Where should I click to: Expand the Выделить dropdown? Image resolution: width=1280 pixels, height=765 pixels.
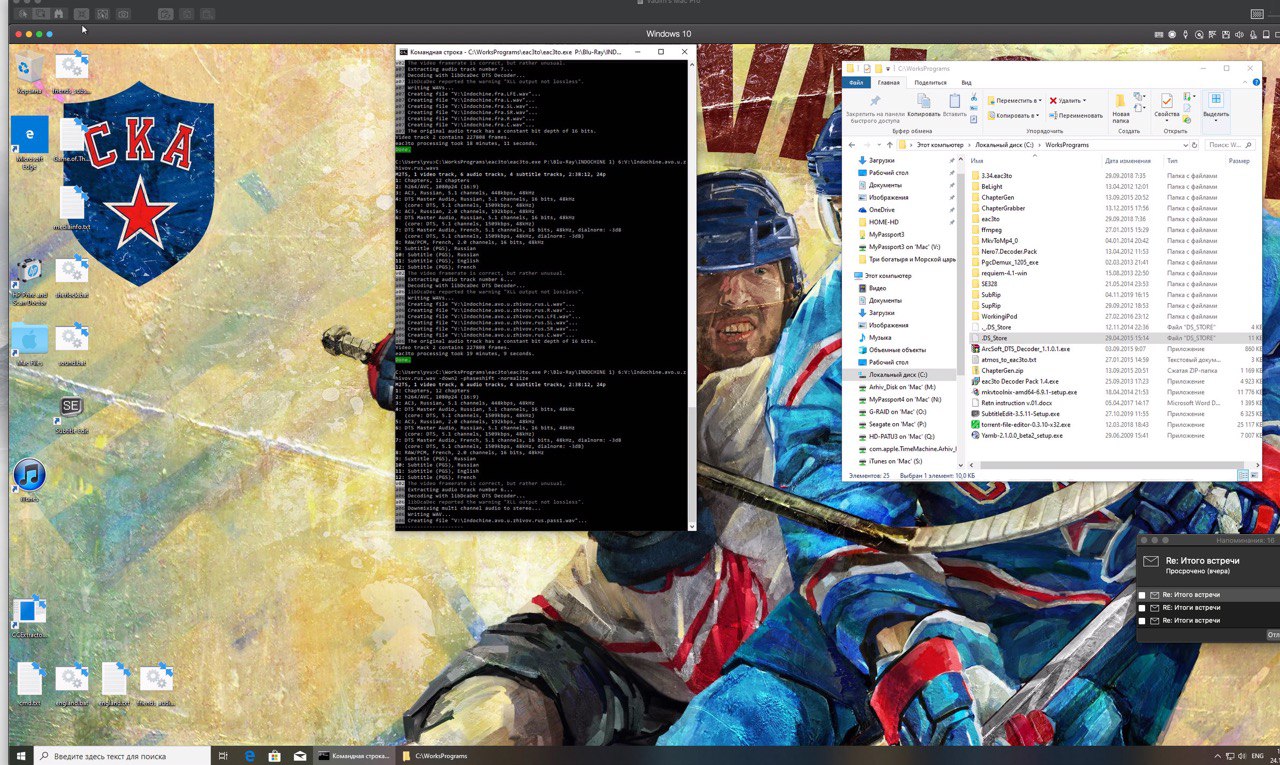(x=1216, y=107)
